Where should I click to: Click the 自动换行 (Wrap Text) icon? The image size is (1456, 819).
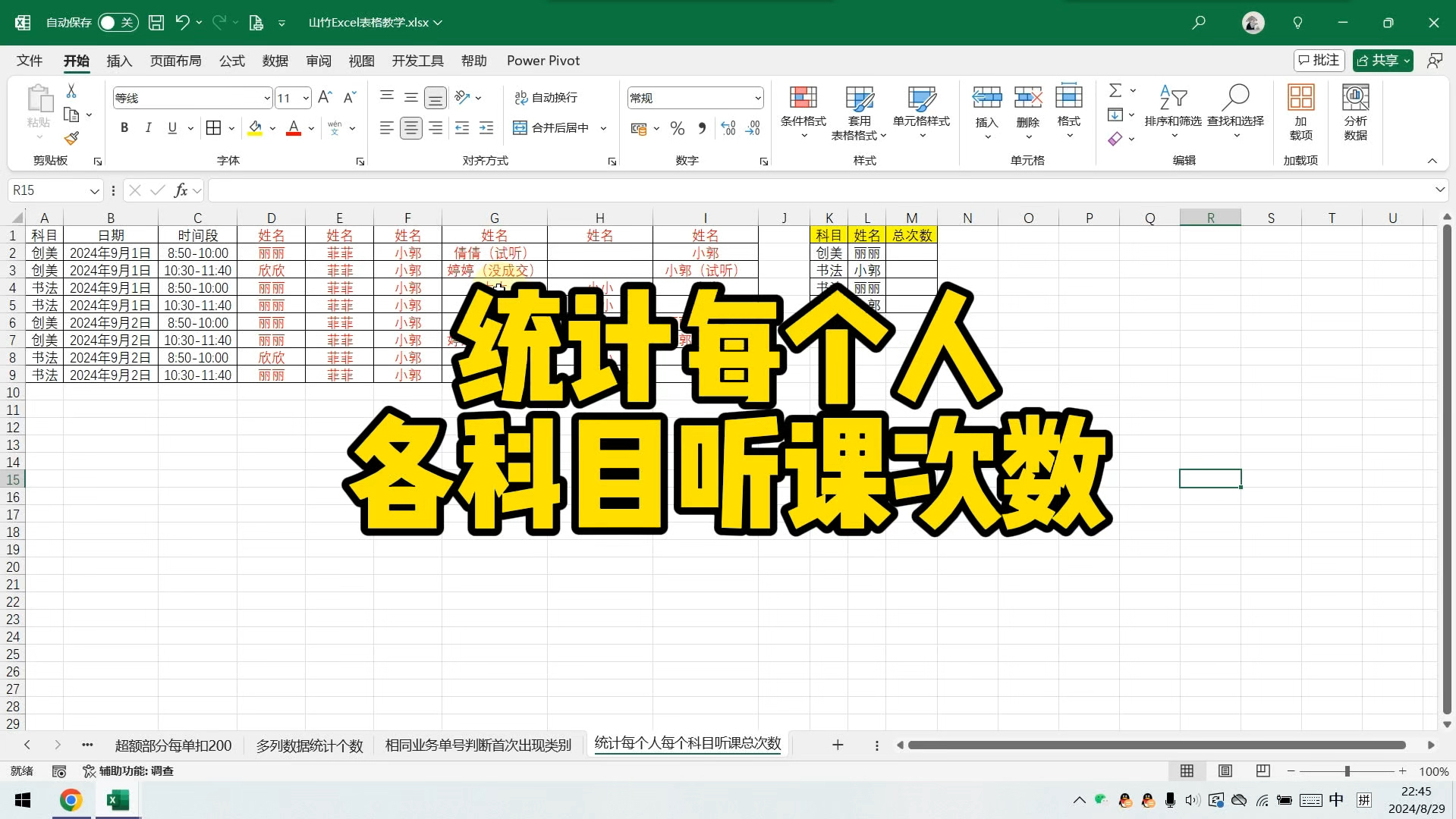click(x=520, y=97)
